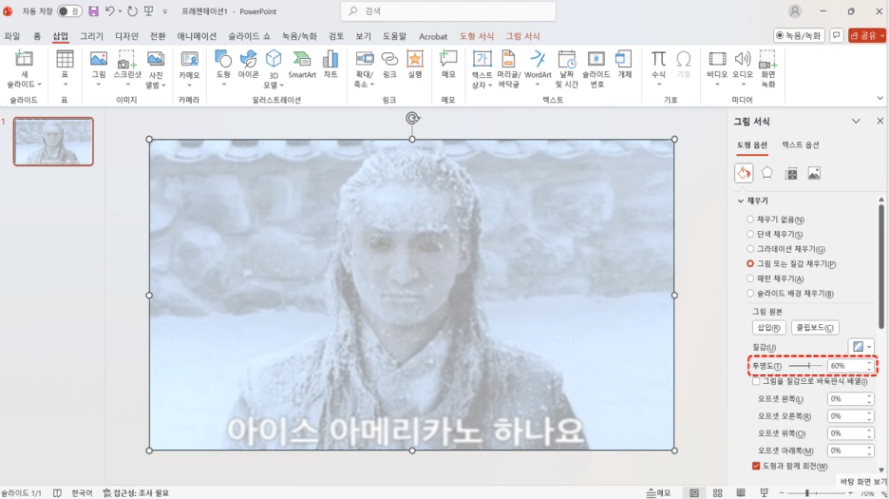
Task: Collapse the 채우기 section
Action: click(x=741, y=201)
